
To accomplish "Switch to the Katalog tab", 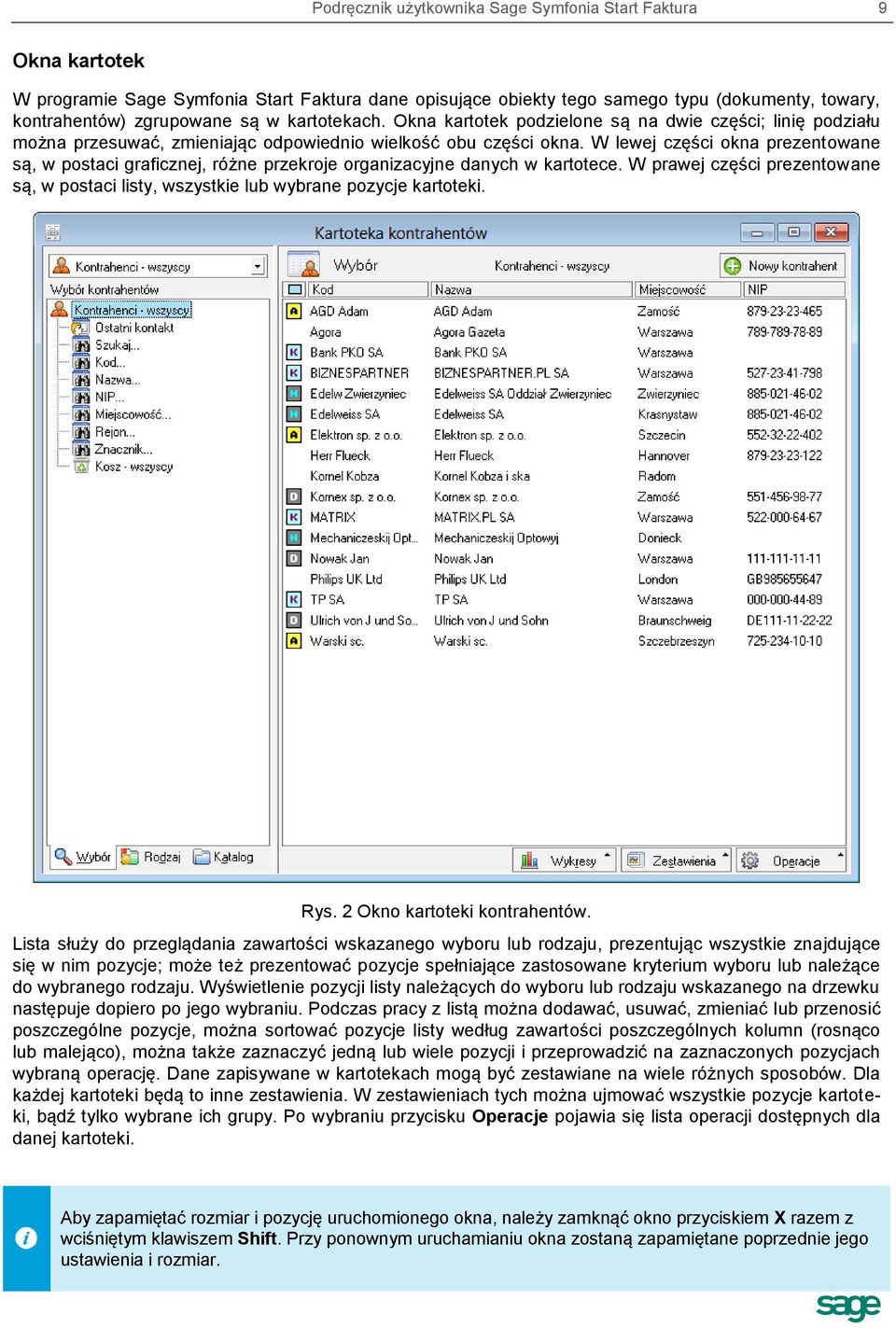I will coord(223,857).
